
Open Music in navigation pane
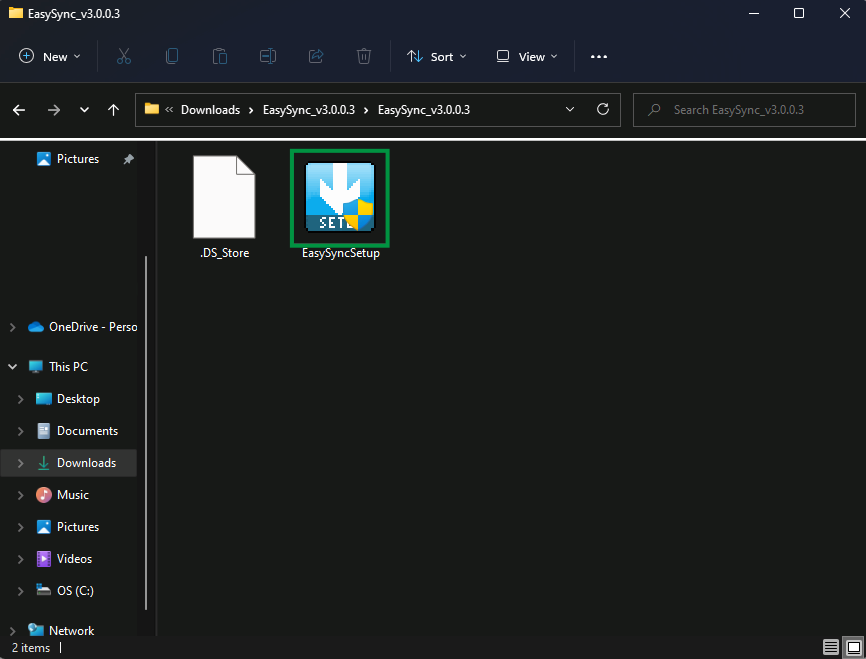coord(62,495)
